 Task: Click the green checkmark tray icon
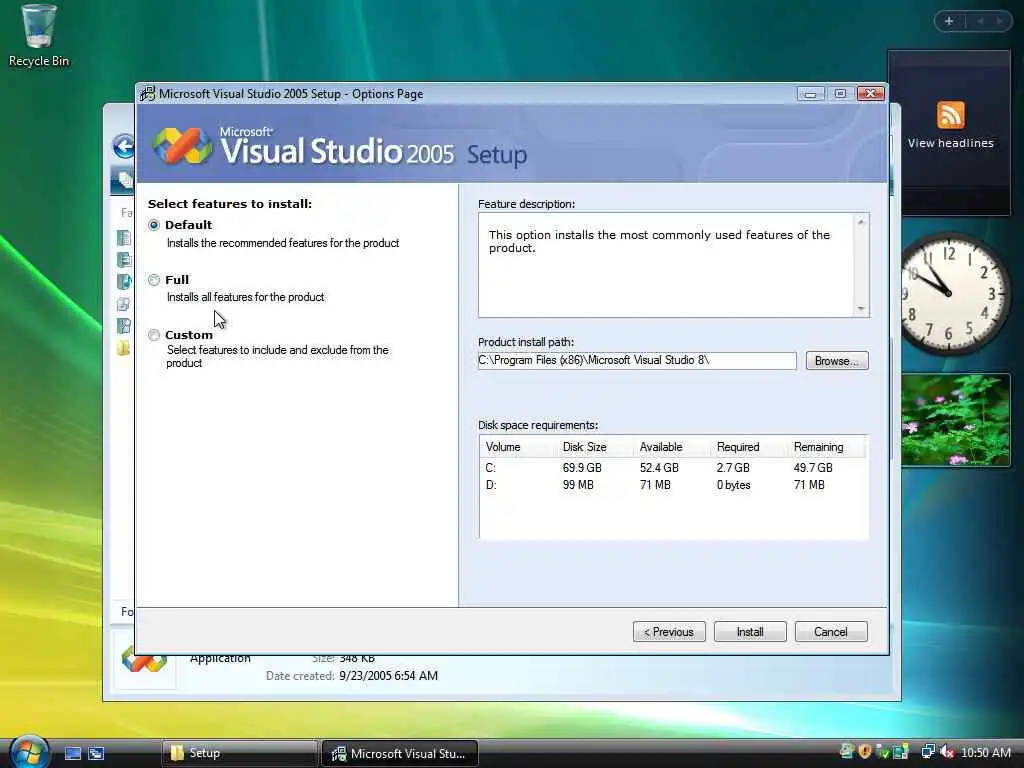(x=883, y=752)
